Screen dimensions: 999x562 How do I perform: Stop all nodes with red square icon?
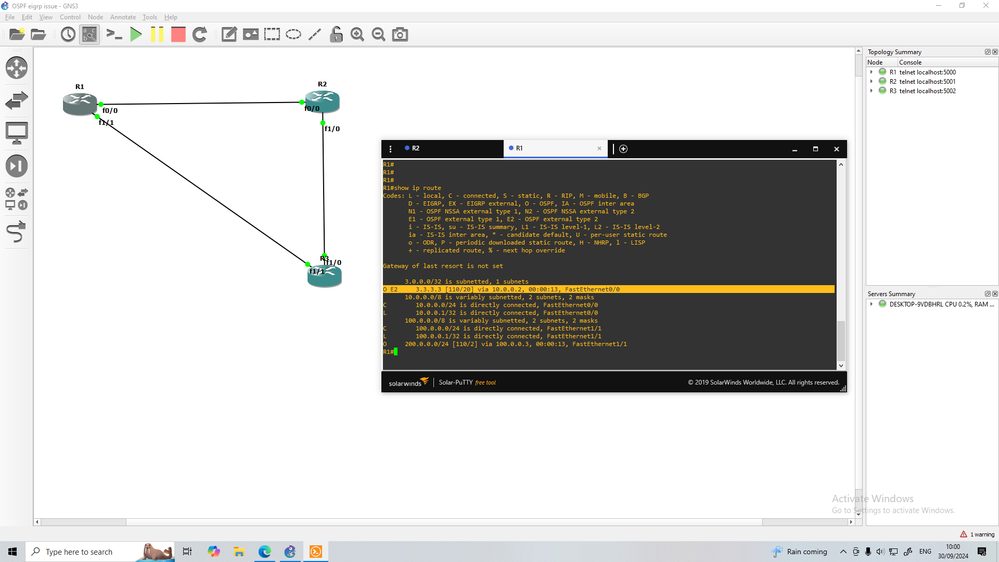[178, 34]
